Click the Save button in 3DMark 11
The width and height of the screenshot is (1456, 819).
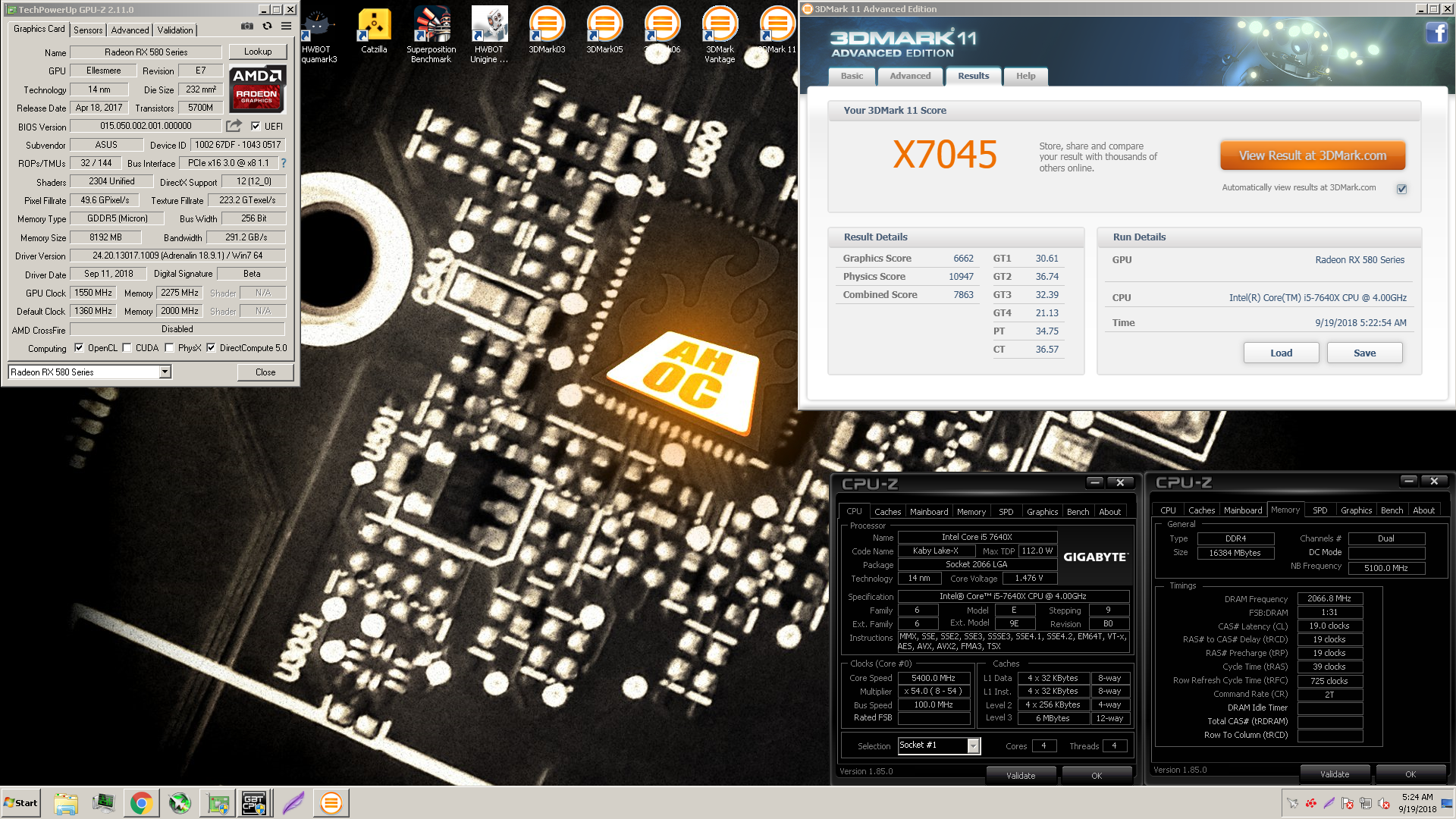click(x=1364, y=353)
